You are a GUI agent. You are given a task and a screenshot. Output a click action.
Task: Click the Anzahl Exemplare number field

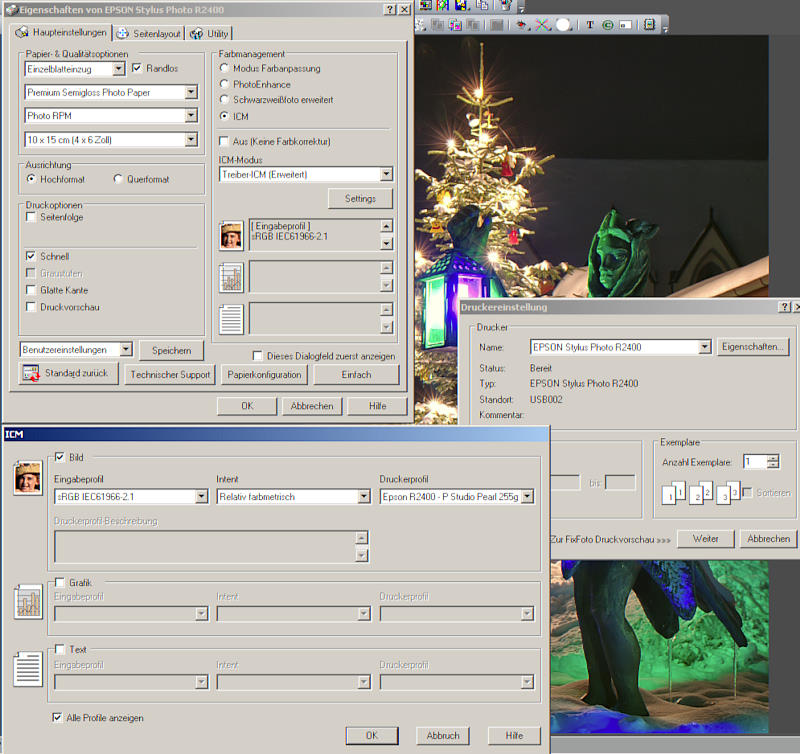(x=755, y=462)
